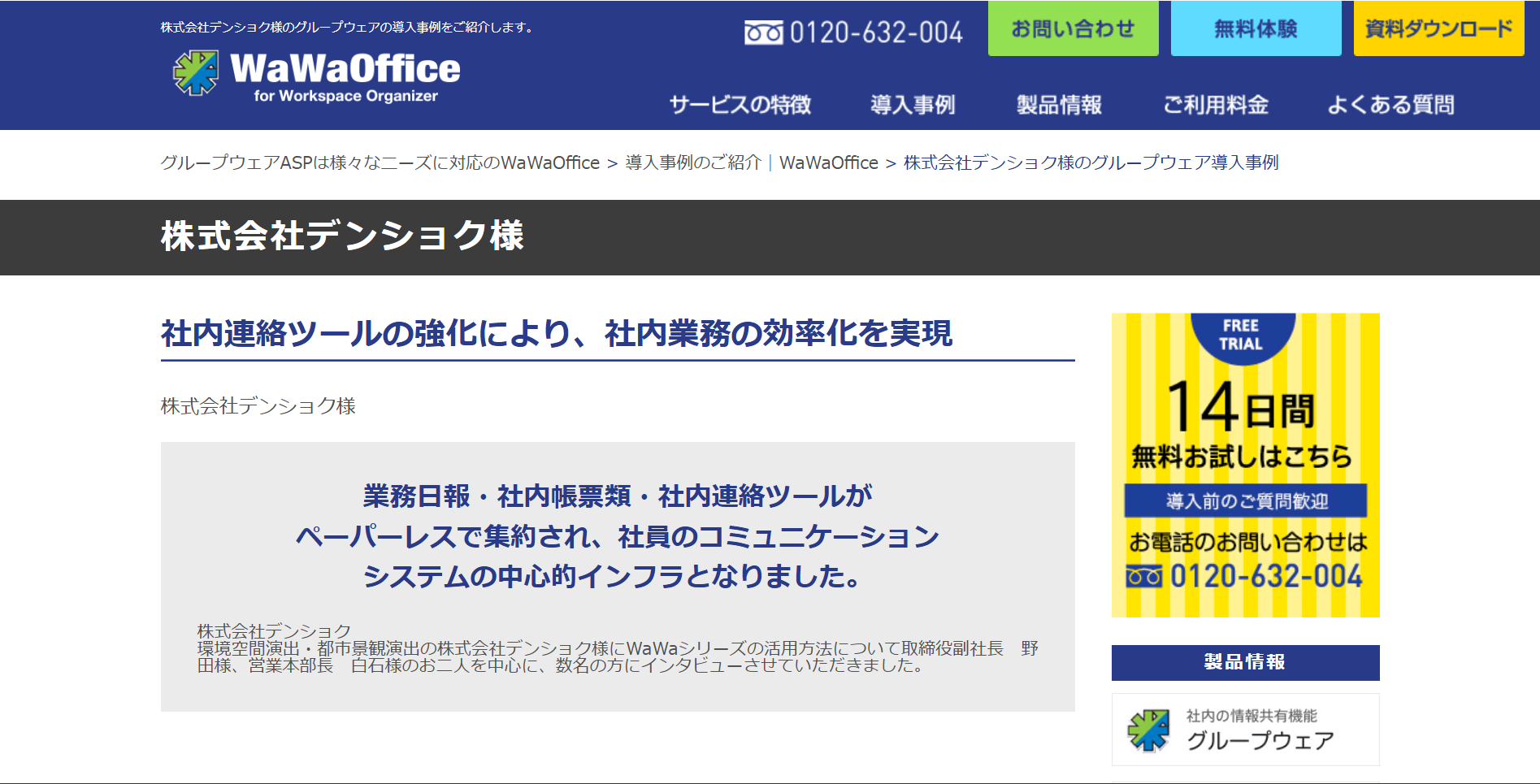
Task: Click the WaWaOffice snowflake logo icon
Action: click(x=196, y=73)
